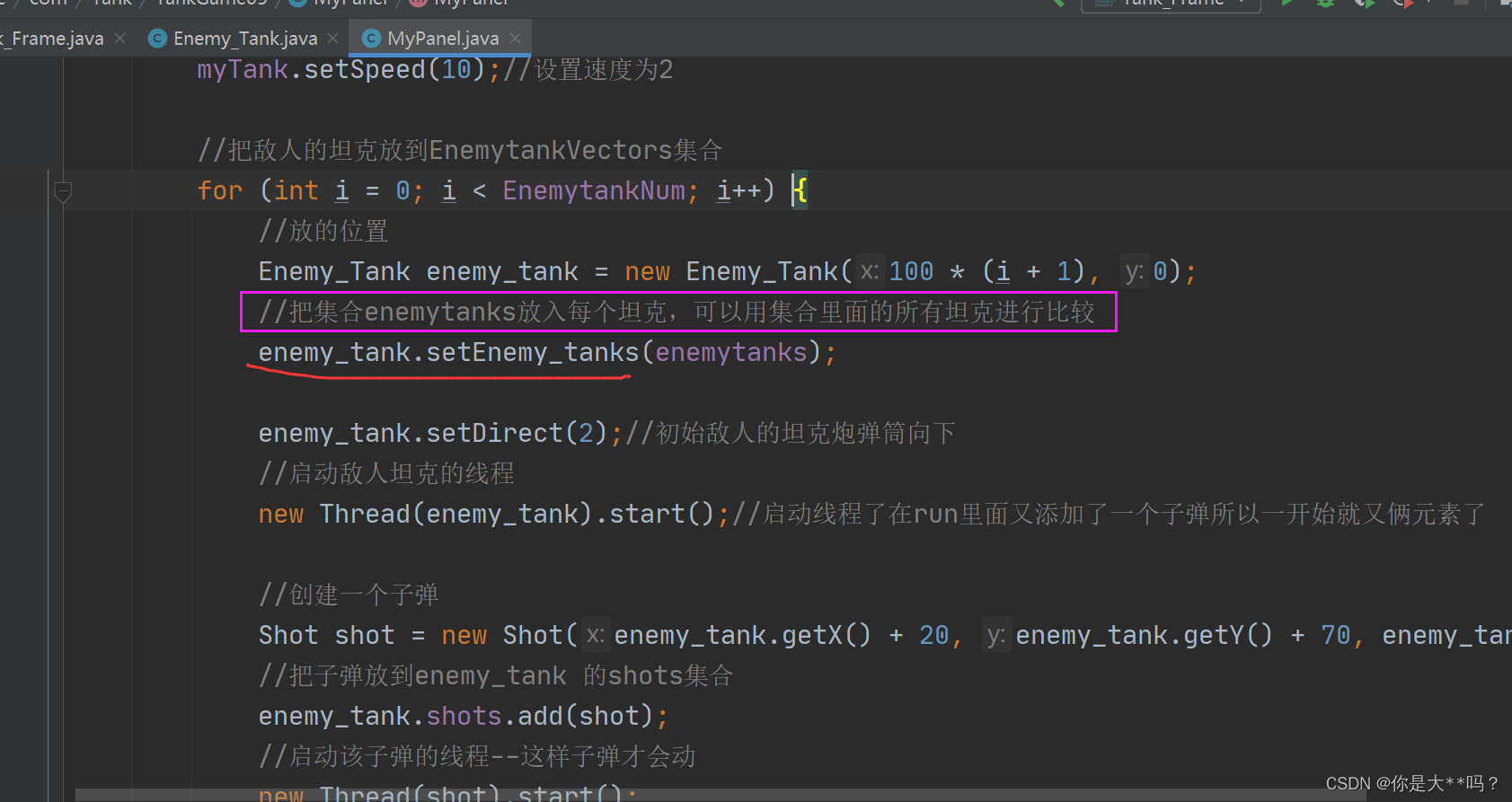Click the 'for' keyword of the loop

220,190
